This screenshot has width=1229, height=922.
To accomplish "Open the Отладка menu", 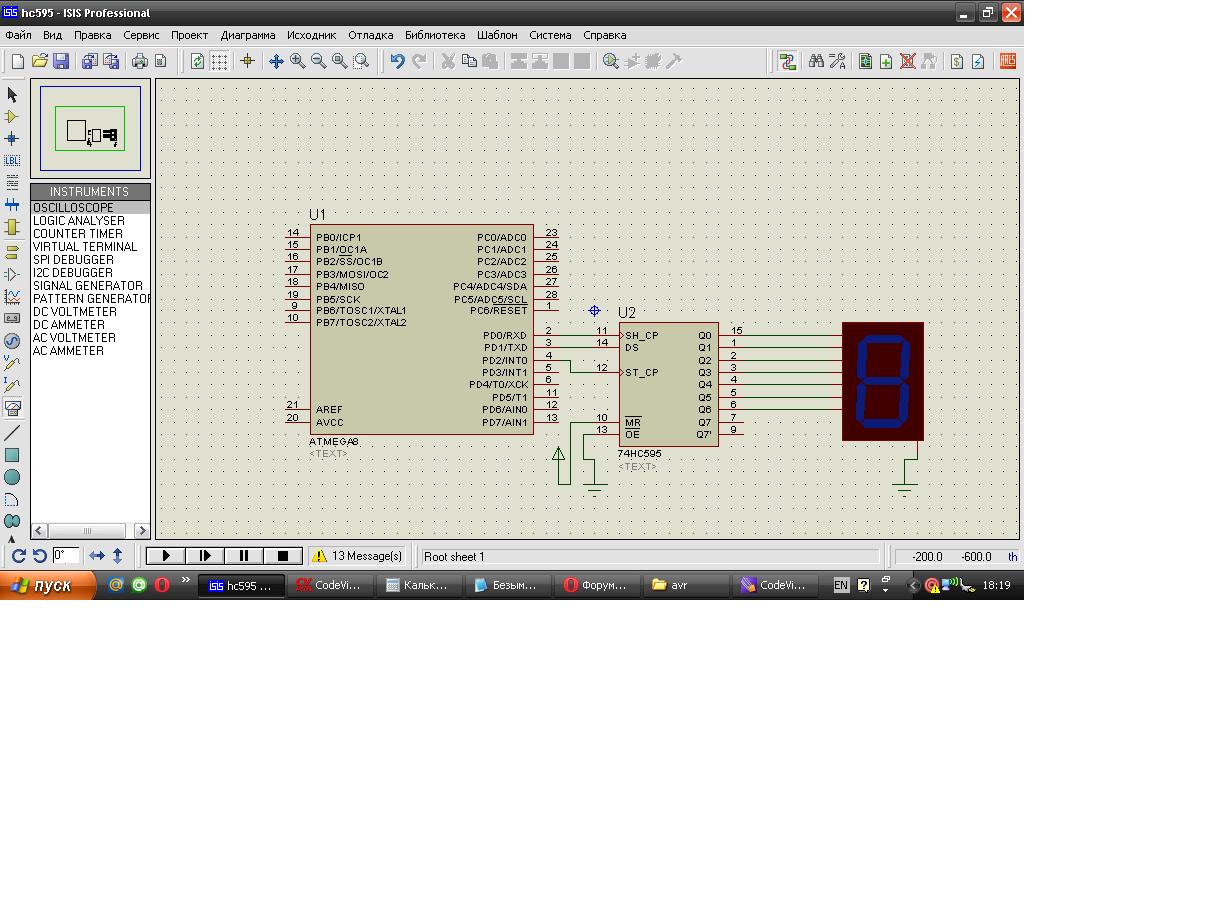I will (370, 35).
